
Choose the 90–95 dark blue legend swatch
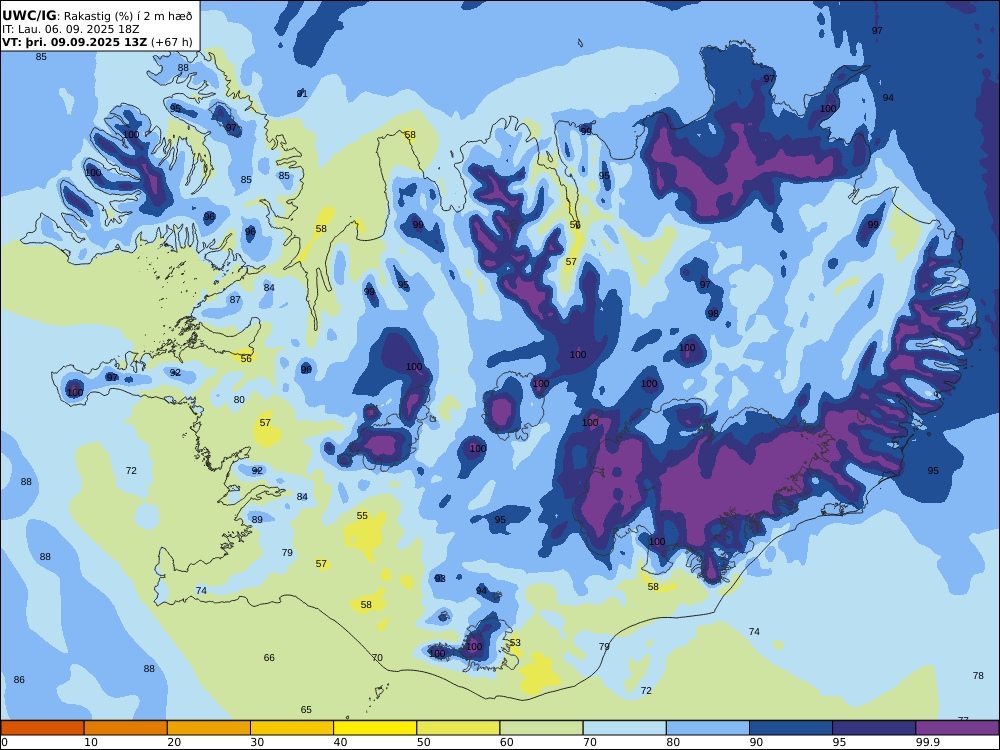pos(791,728)
